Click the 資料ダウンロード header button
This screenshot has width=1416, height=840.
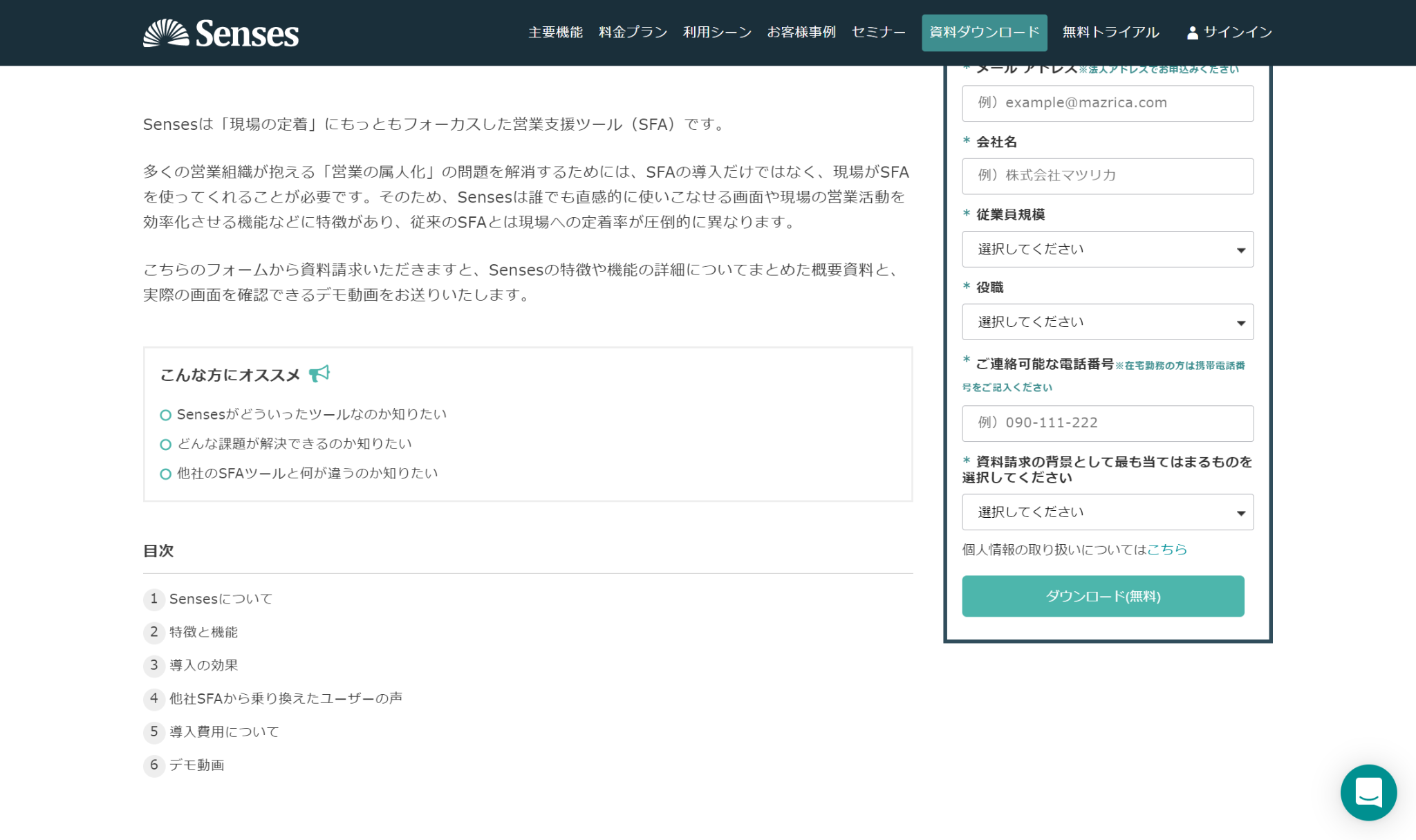[984, 32]
